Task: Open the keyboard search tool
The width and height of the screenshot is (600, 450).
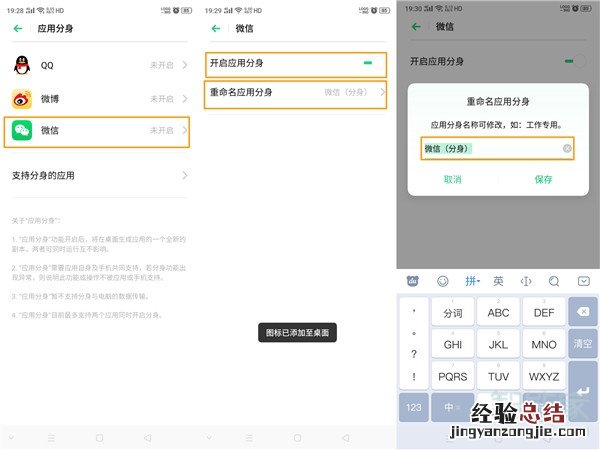Action: [x=554, y=281]
